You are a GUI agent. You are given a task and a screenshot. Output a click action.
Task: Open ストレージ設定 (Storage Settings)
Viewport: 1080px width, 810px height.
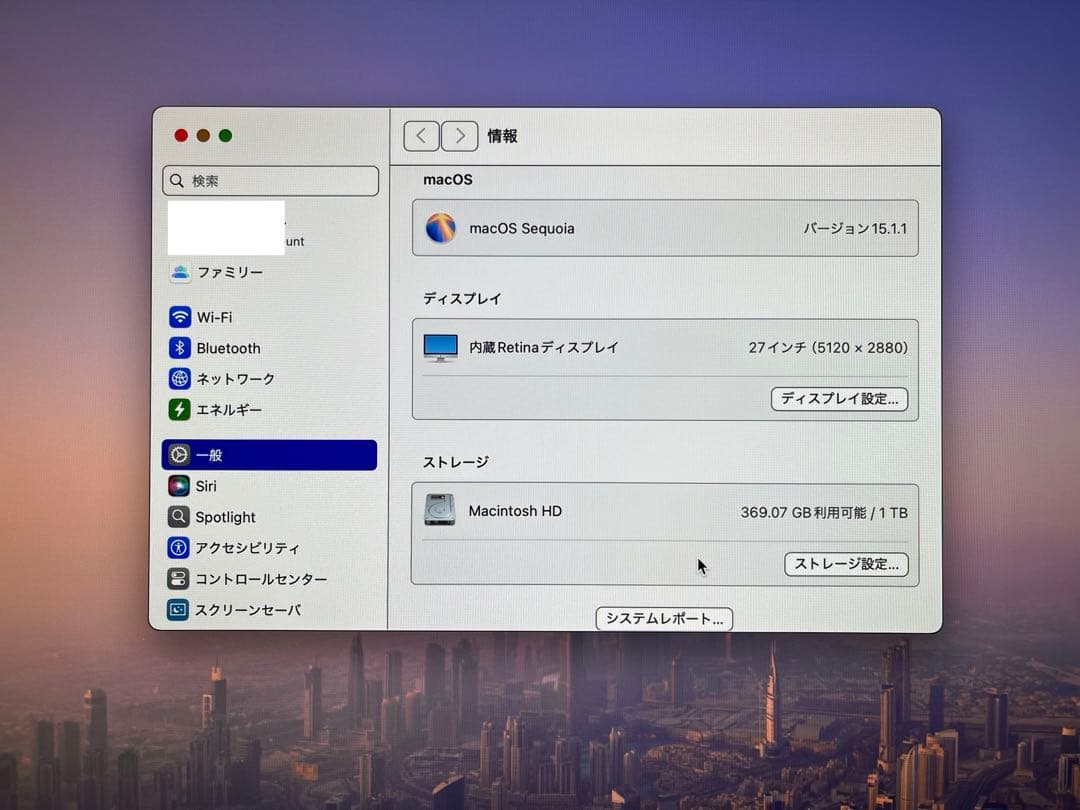point(846,564)
